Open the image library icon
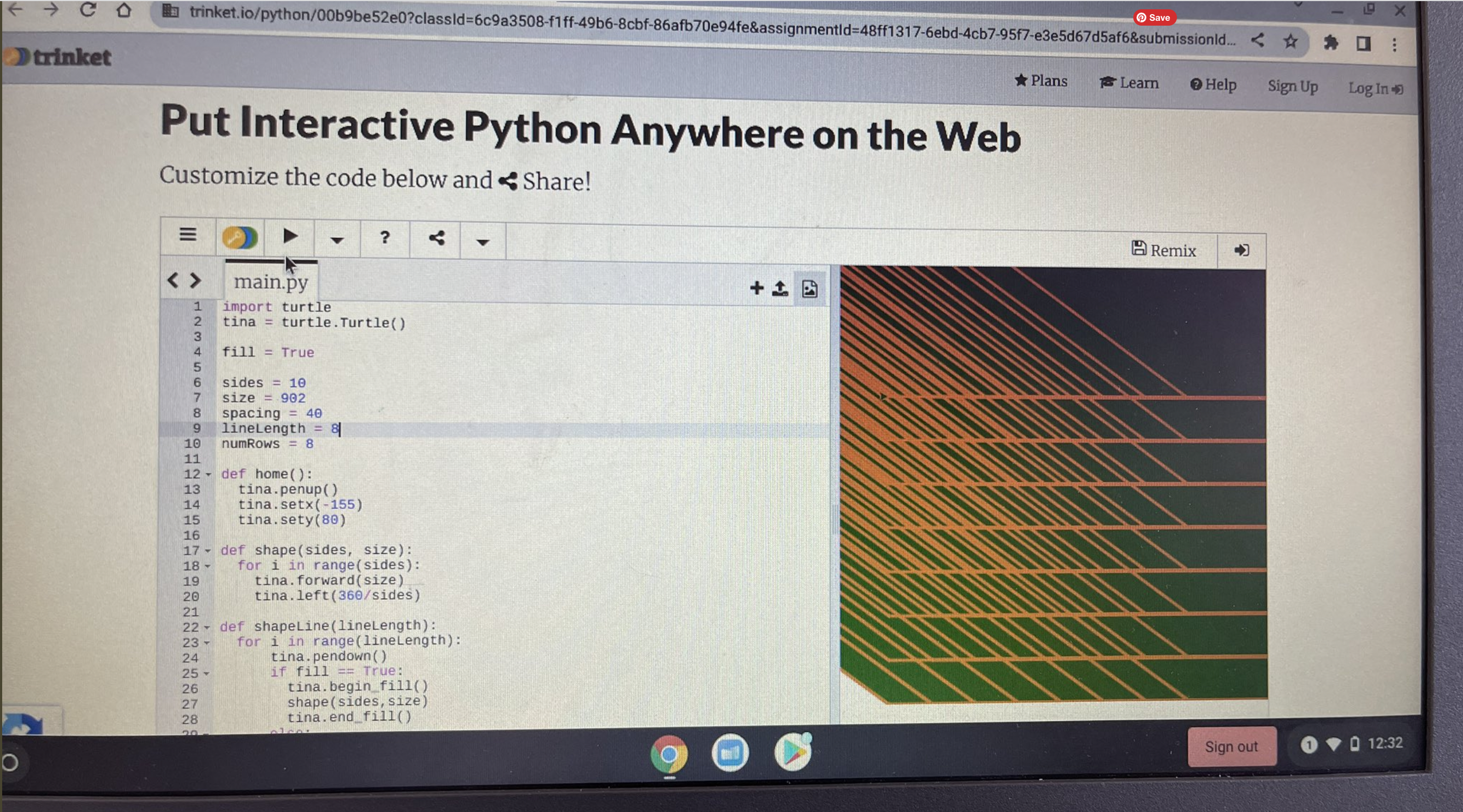Screen dimensions: 1463x812 [x=810, y=289]
